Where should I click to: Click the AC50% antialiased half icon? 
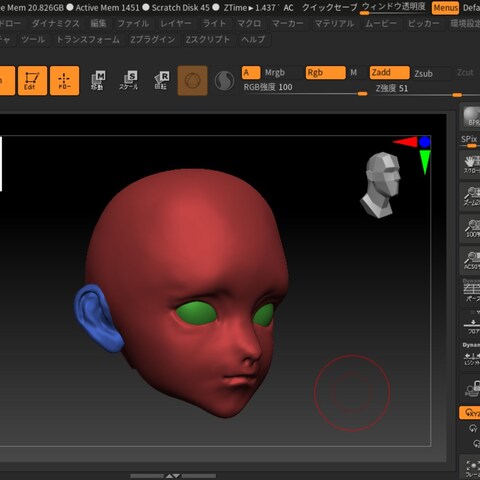click(471, 261)
